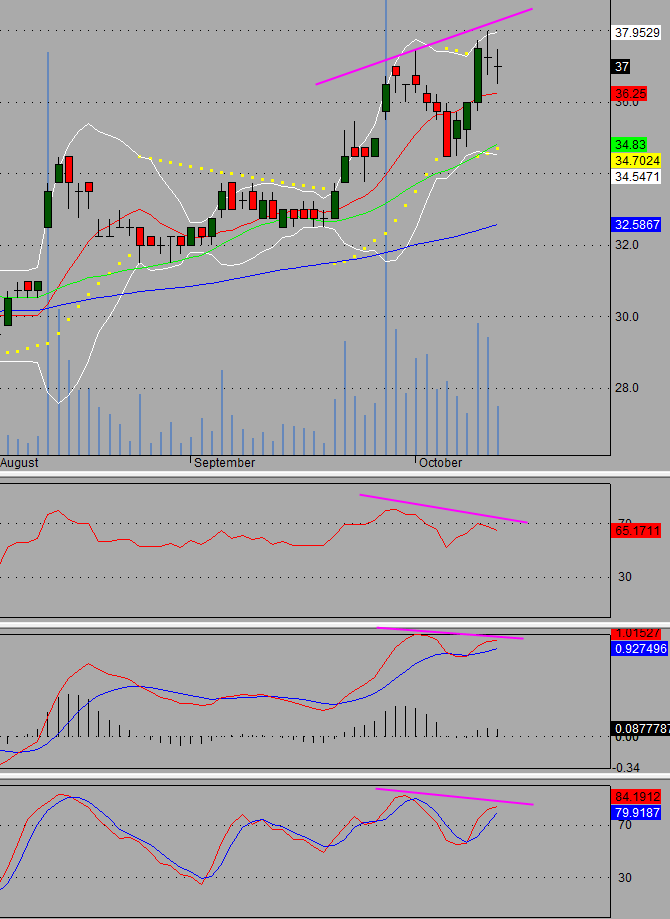Select the magenta divergence line in stochastic panel
The height and width of the screenshot is (919, 670).
point(454,797)
